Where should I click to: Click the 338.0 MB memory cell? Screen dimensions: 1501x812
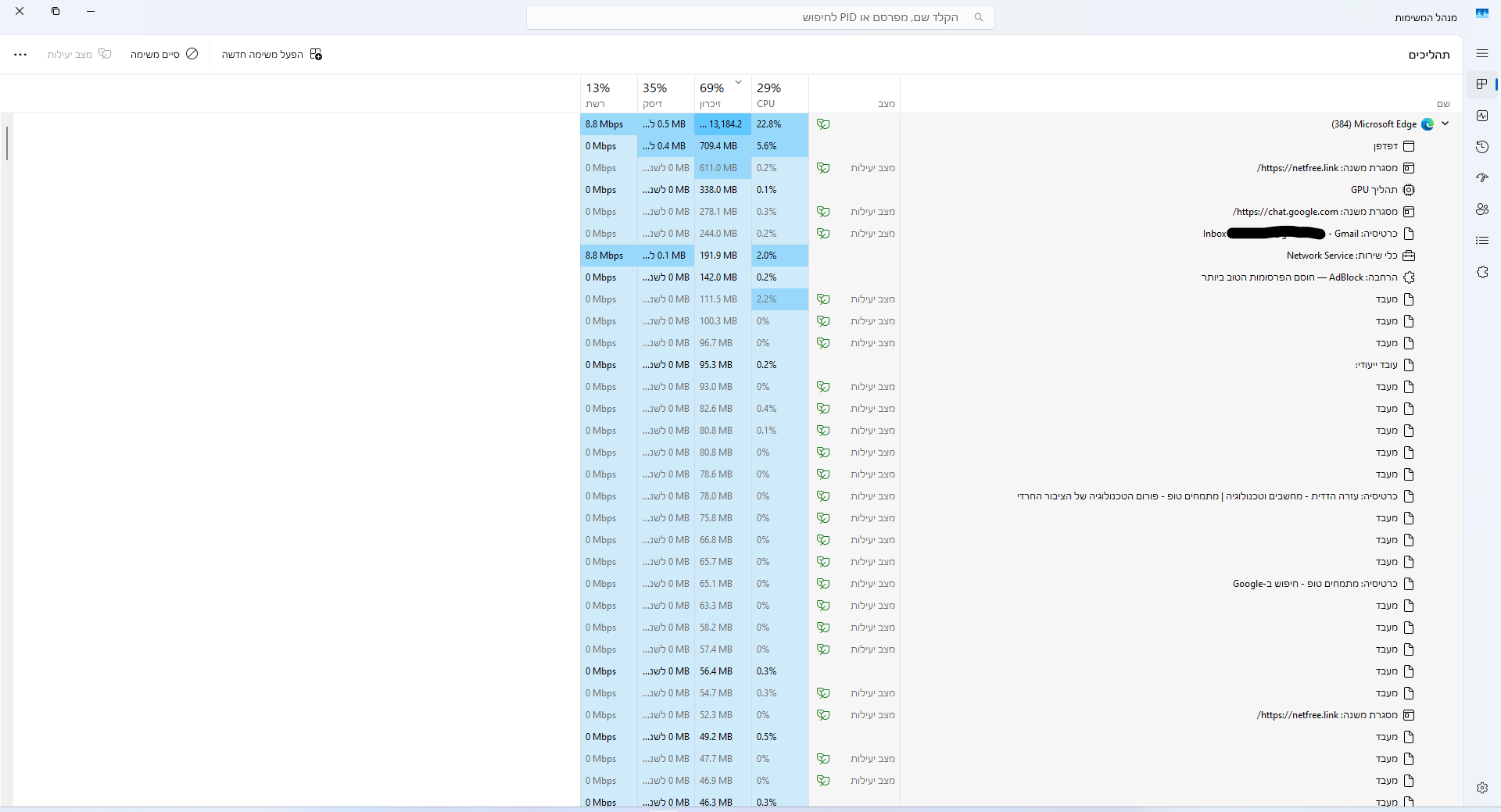[722, 190]
